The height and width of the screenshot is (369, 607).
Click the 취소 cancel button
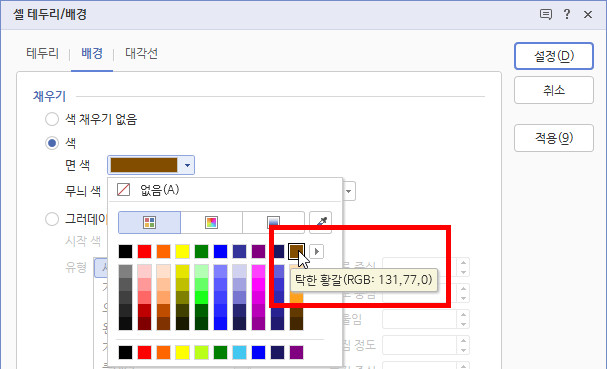click(554, 90)
